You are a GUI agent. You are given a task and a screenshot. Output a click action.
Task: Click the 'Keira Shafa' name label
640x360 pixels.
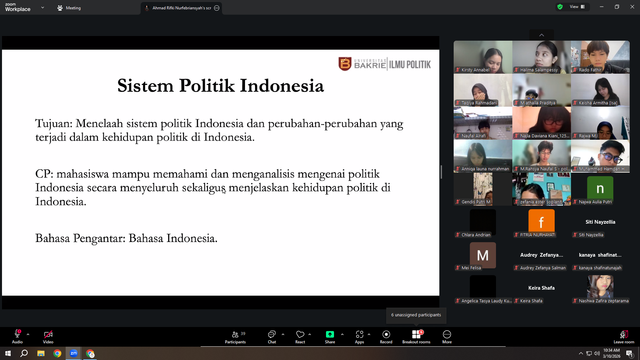pos(531,301)
